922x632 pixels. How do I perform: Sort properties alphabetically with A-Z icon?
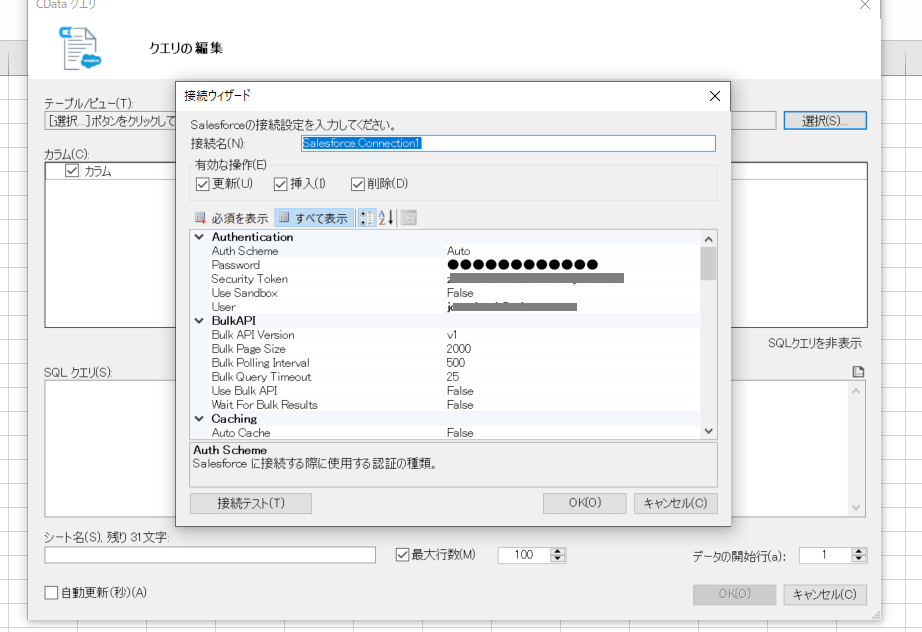[x=386, y=218]
